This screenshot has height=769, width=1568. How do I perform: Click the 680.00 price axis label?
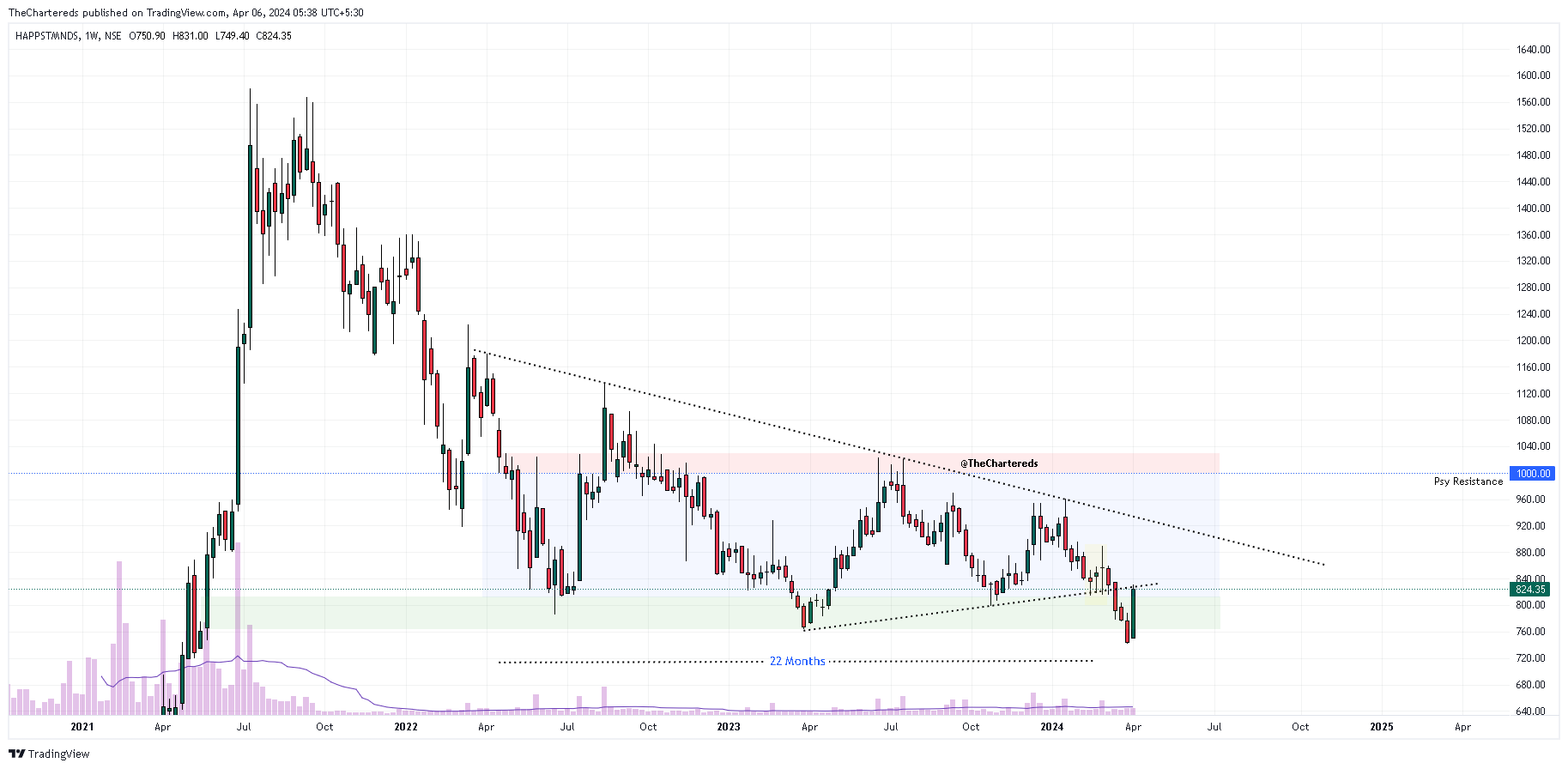(x=1530, y=685)
